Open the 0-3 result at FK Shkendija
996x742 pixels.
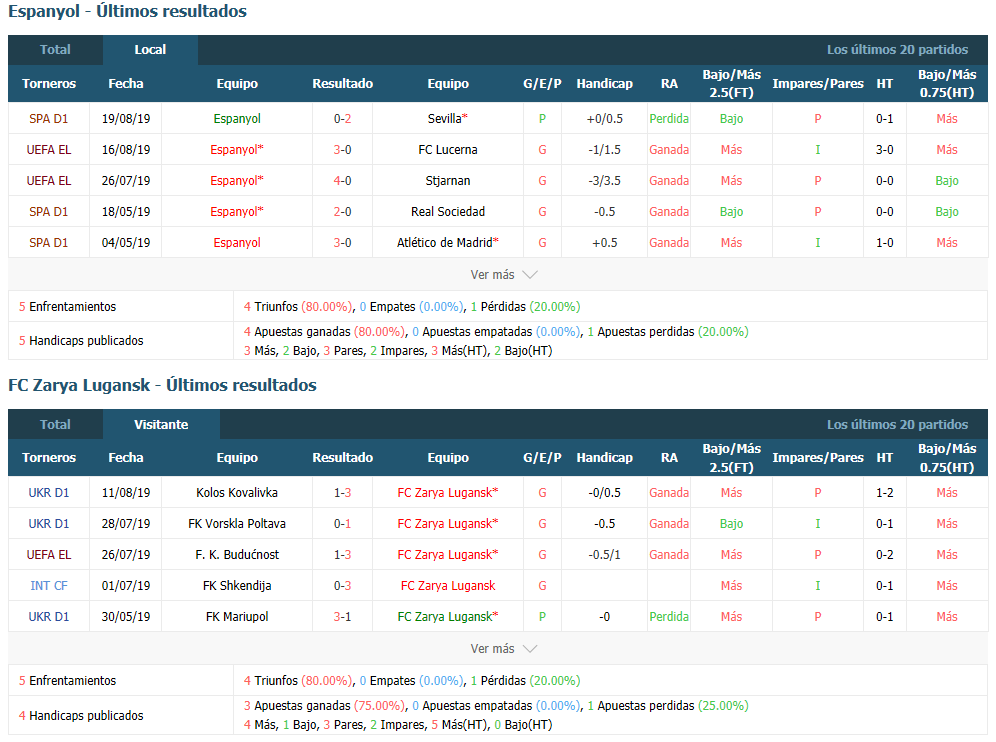point(342,586)
